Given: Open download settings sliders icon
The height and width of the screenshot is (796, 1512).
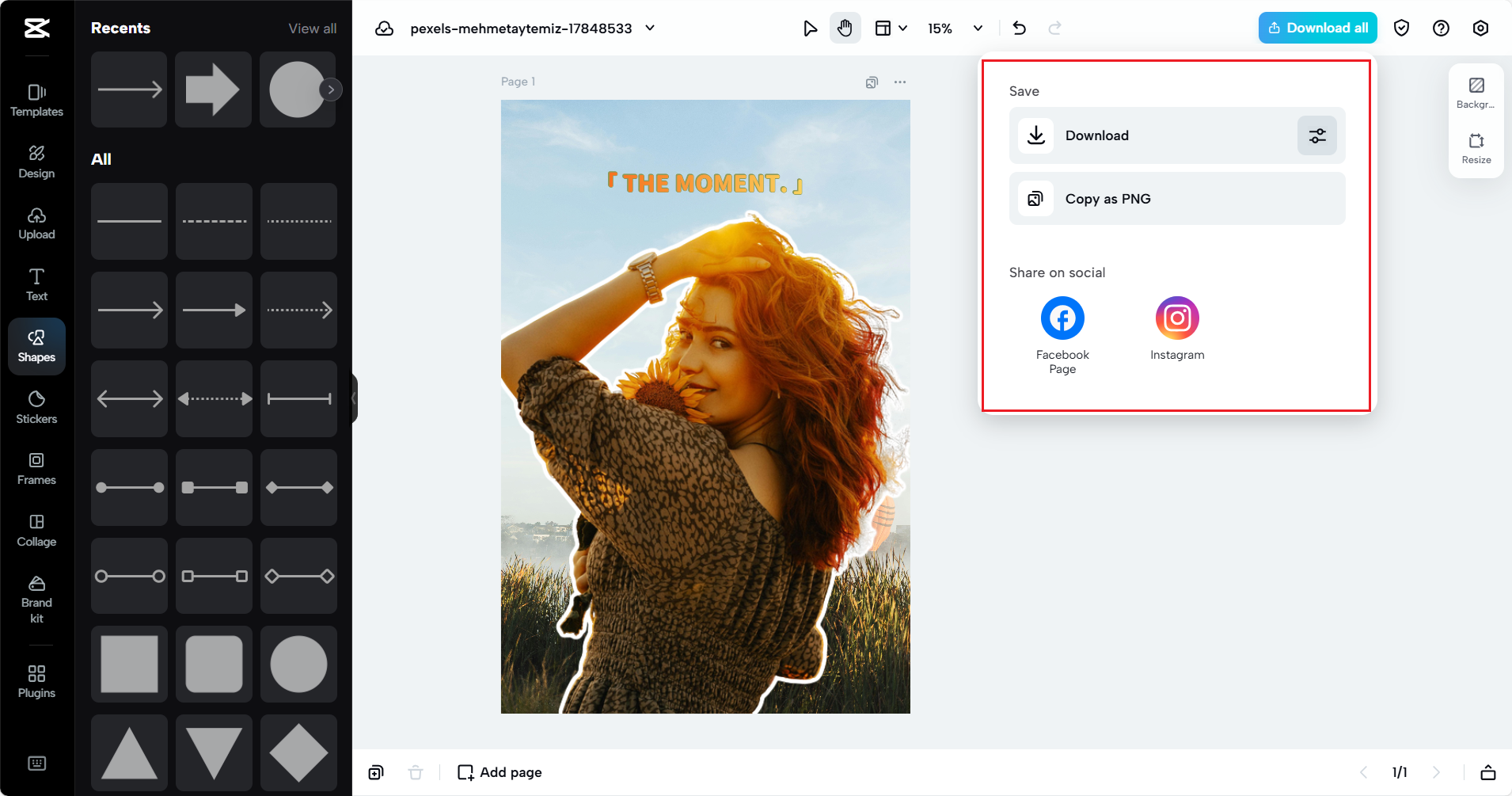Looking at the screenshot, I should [x=1317, y=135].
